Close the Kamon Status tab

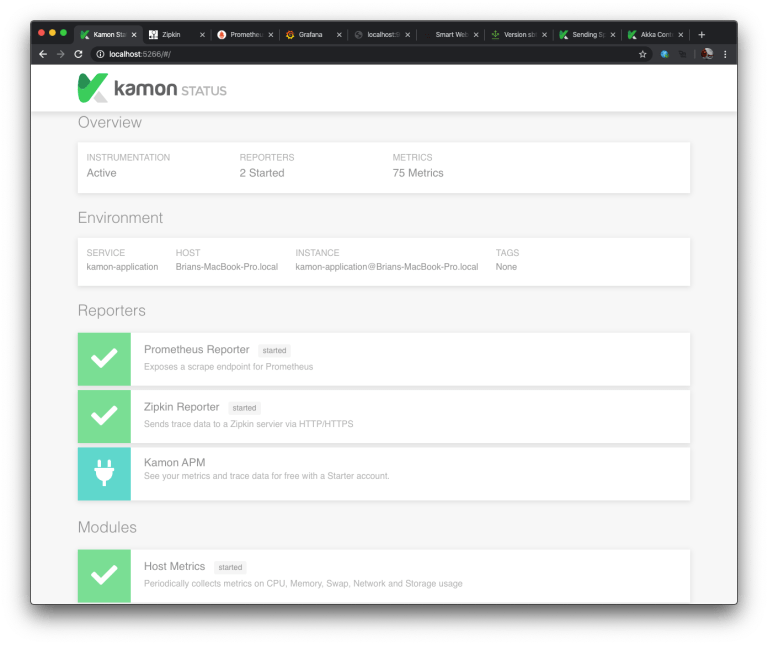134,35
